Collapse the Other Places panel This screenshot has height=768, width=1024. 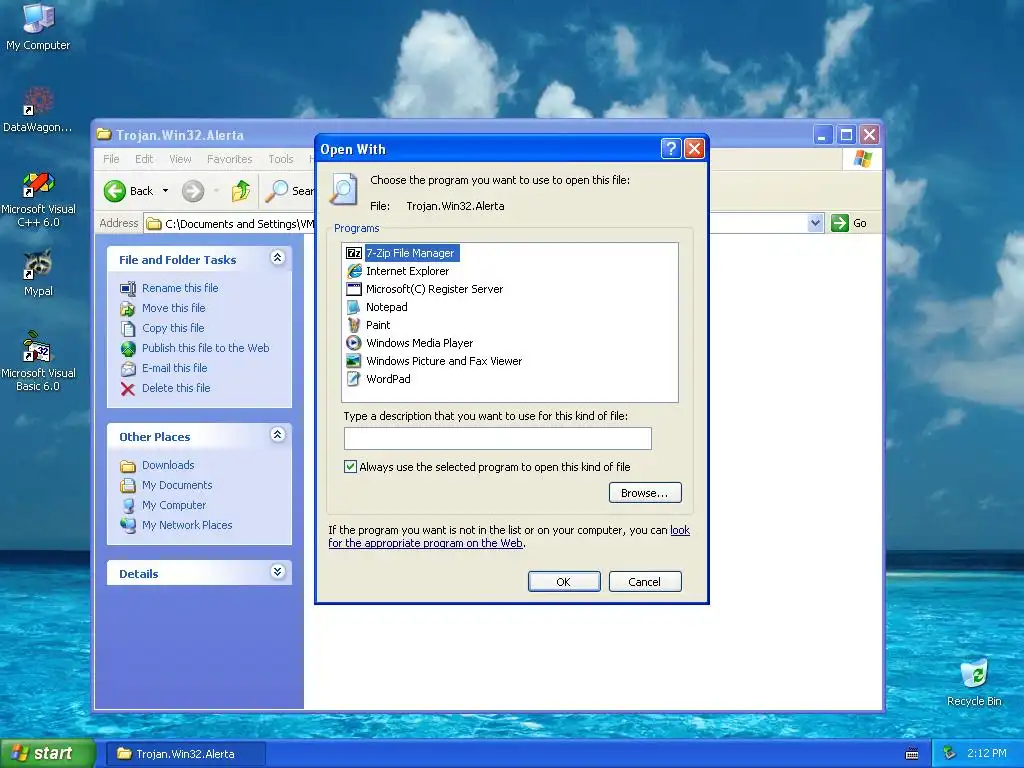pos(278,434)
